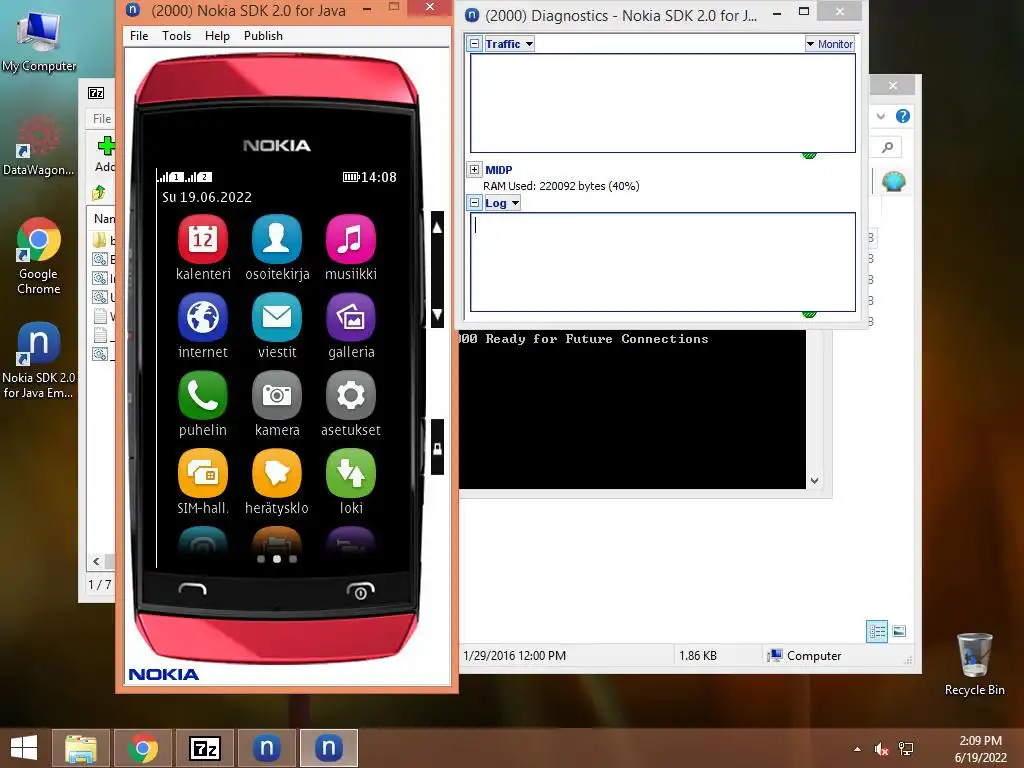Click the phone clock 14:08
1024x768 pixels.
point(379,177)
